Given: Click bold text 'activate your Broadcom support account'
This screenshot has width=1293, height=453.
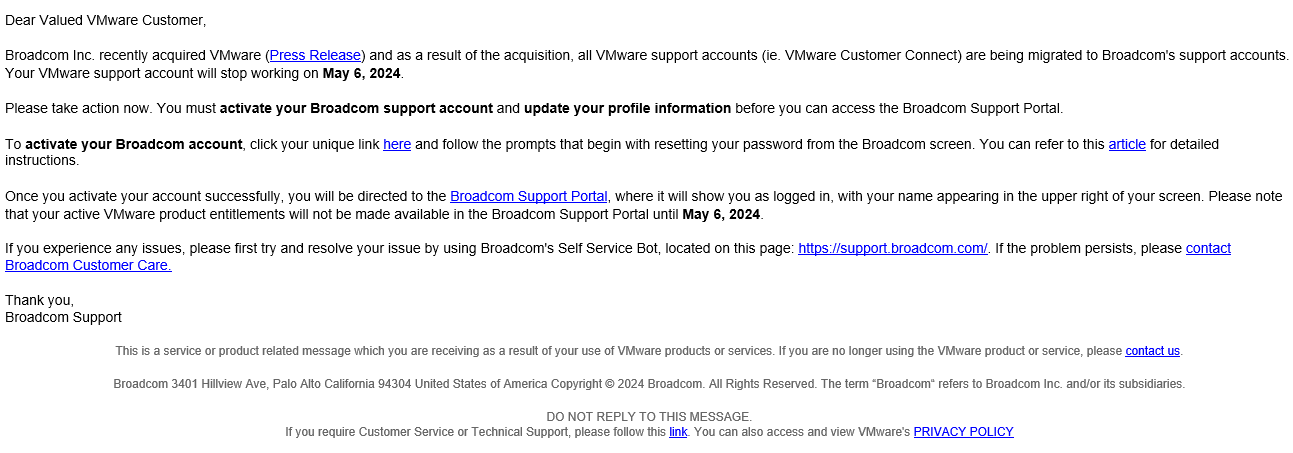Looking at the screenshot, I should tap(356, 108).
